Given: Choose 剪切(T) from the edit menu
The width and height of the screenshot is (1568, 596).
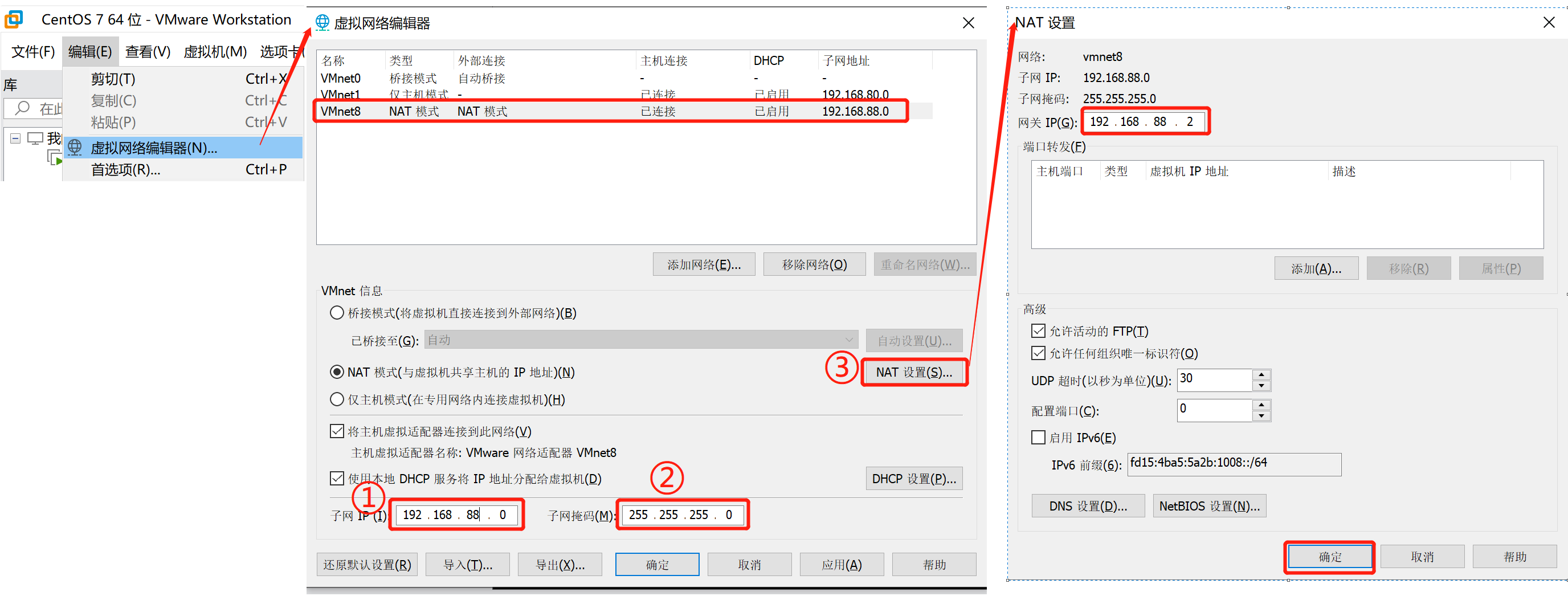Looking at the screenshot, I should [x=182, y=79].
